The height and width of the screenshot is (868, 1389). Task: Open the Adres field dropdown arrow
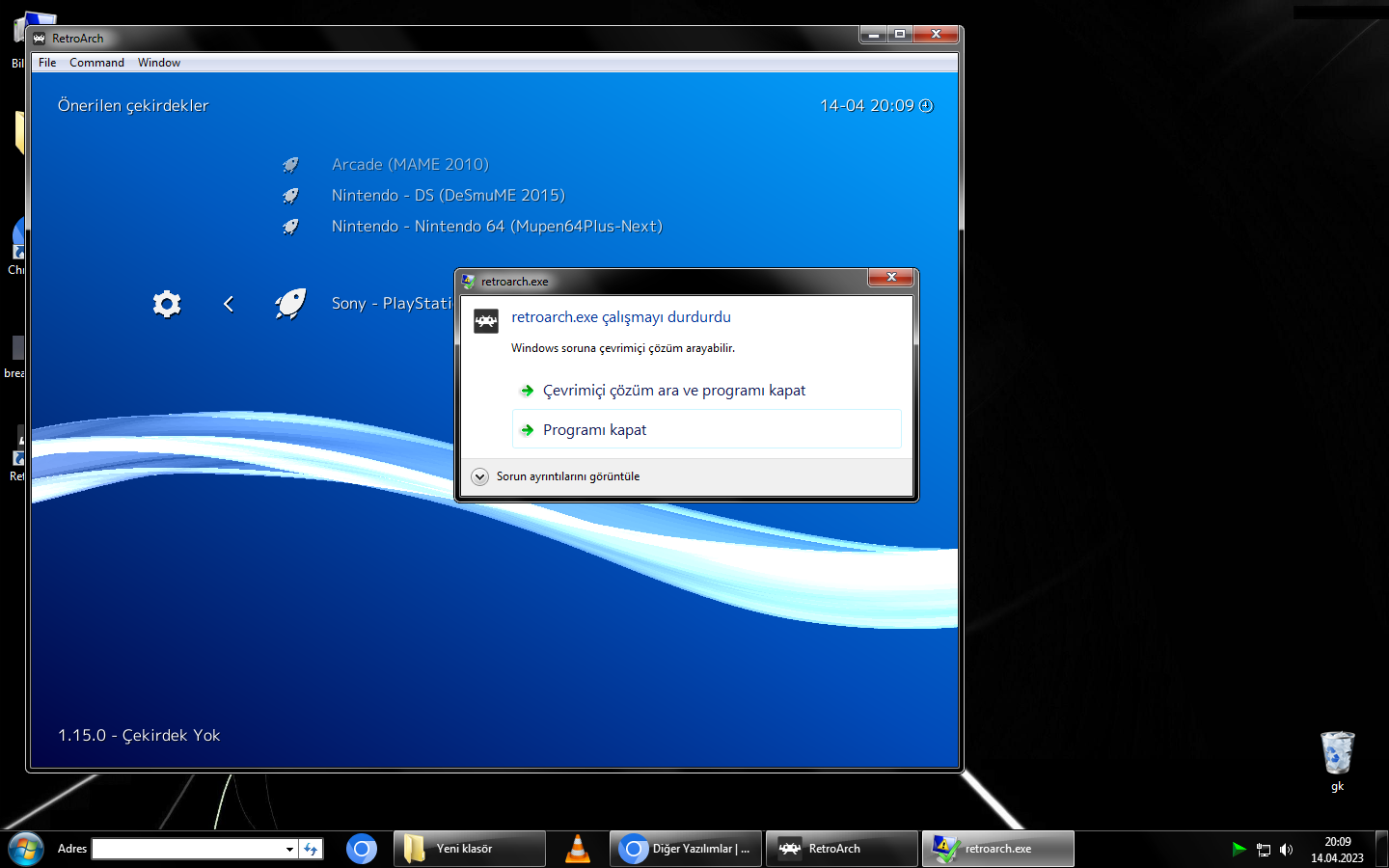tap(289, 849)
